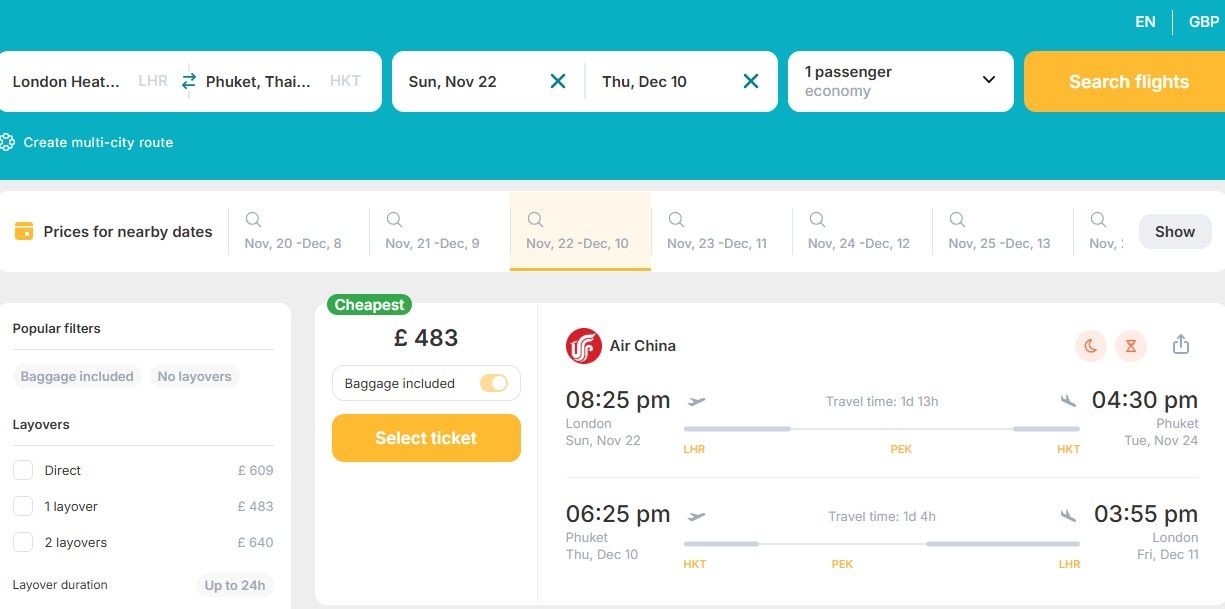The width and height of the screenshot is (1225, 609).
Task: Click the Search flights button
Action: (1128, 82)
